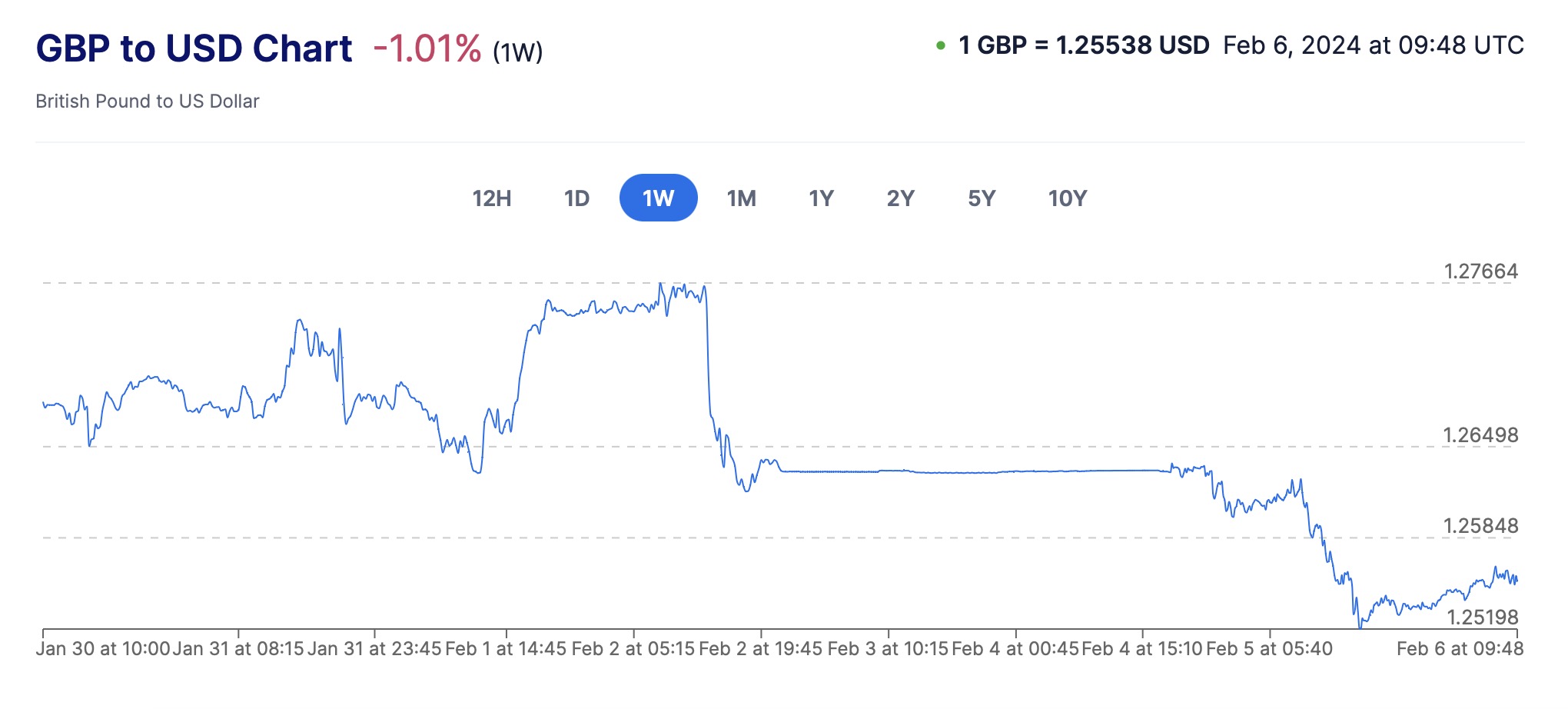Select the 1D time range
The image size is (1568, 709).
click(x=576, y=198)
